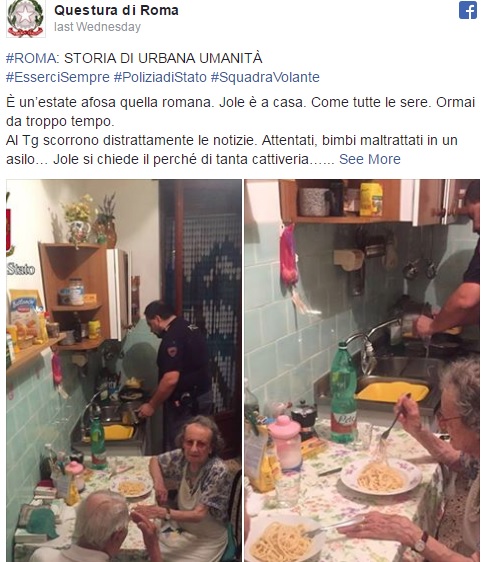Open right photo of woman eating pasta
This screenshot has height=562, width=492.
click(x=362, y=370)
